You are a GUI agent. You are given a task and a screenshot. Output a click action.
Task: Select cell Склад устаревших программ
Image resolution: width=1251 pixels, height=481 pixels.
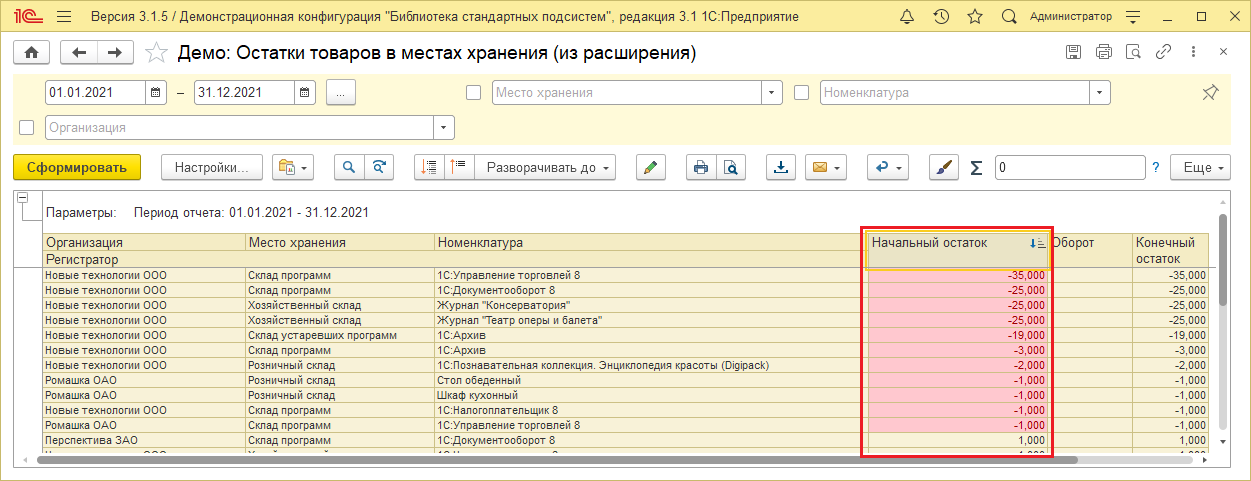coord(340,335)
